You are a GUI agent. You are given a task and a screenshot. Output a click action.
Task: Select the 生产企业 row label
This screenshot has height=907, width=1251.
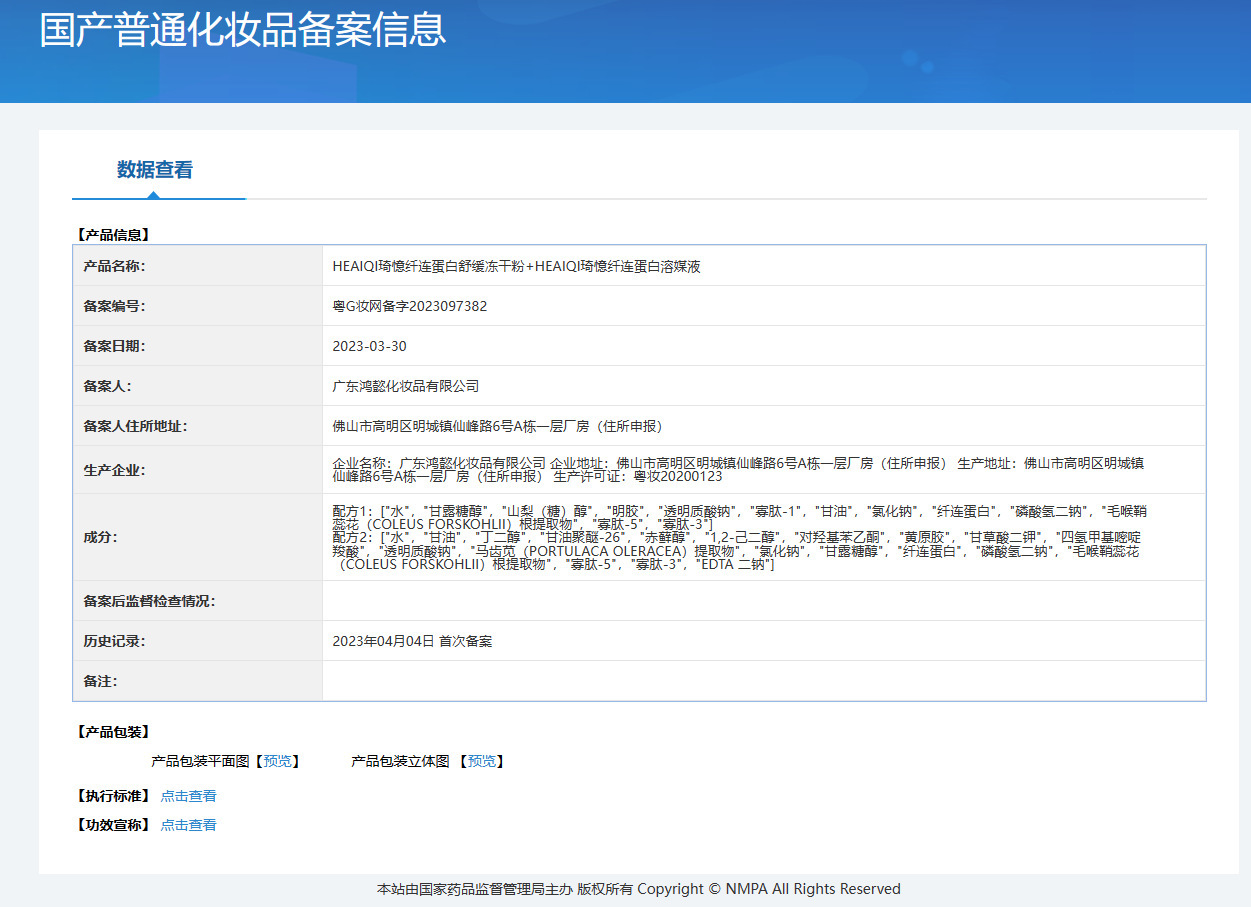coord(114,470)
